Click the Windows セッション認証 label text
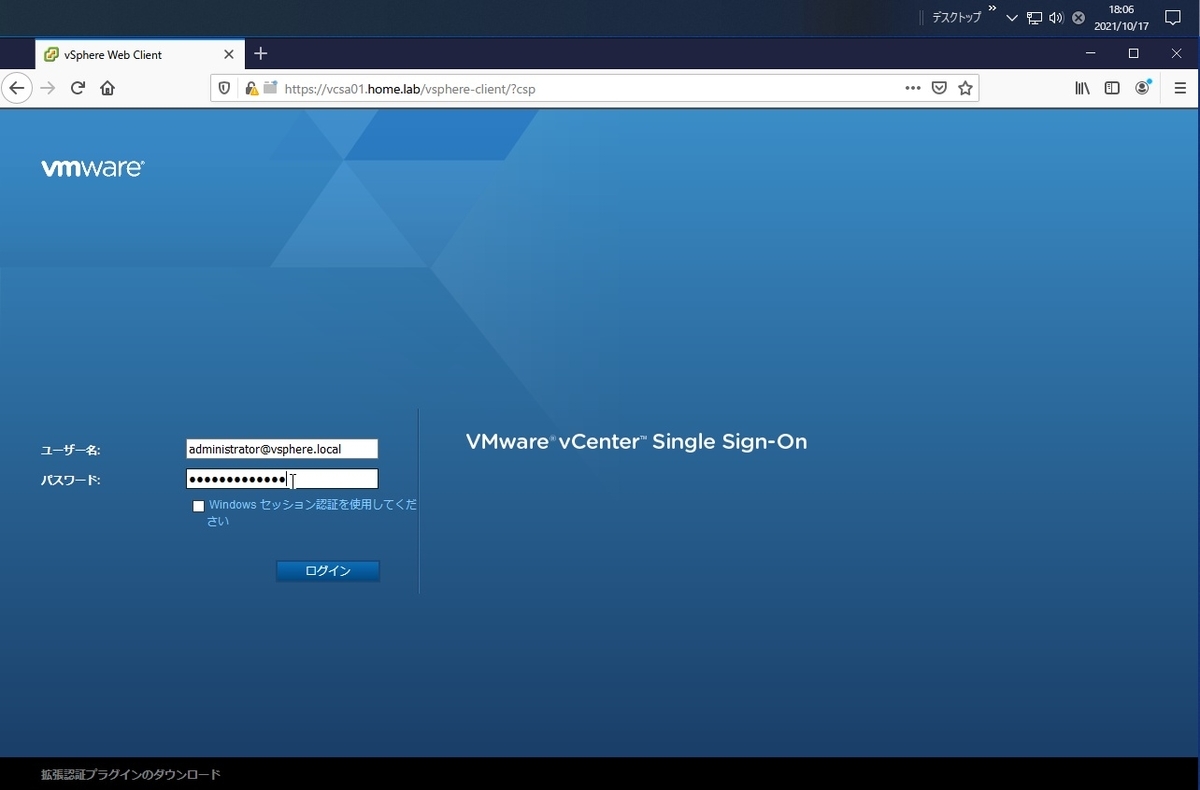This screenshot has width=1200, height=790. (x=313, y=513)
